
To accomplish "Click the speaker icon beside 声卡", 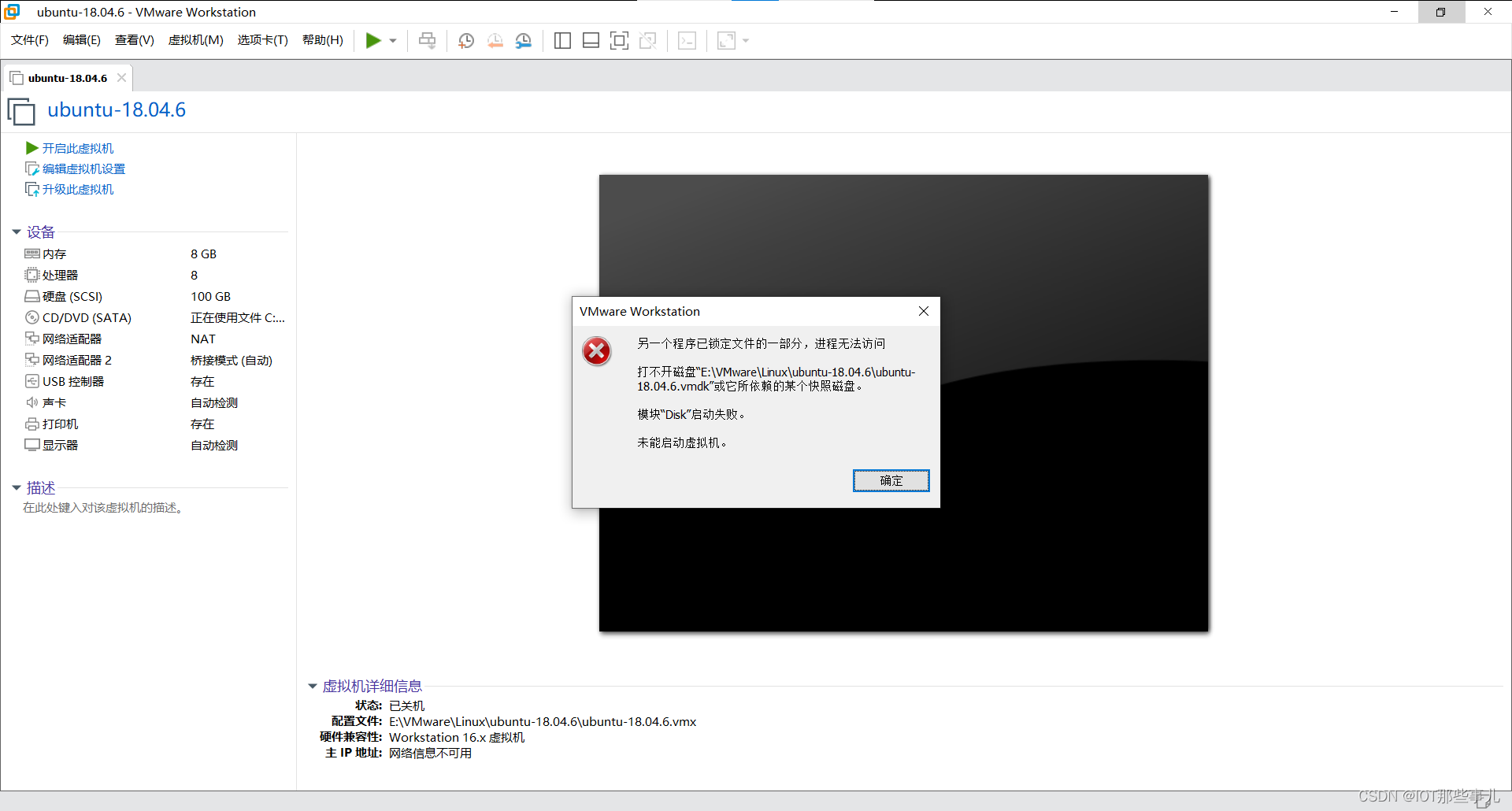I will pos(32,402).
